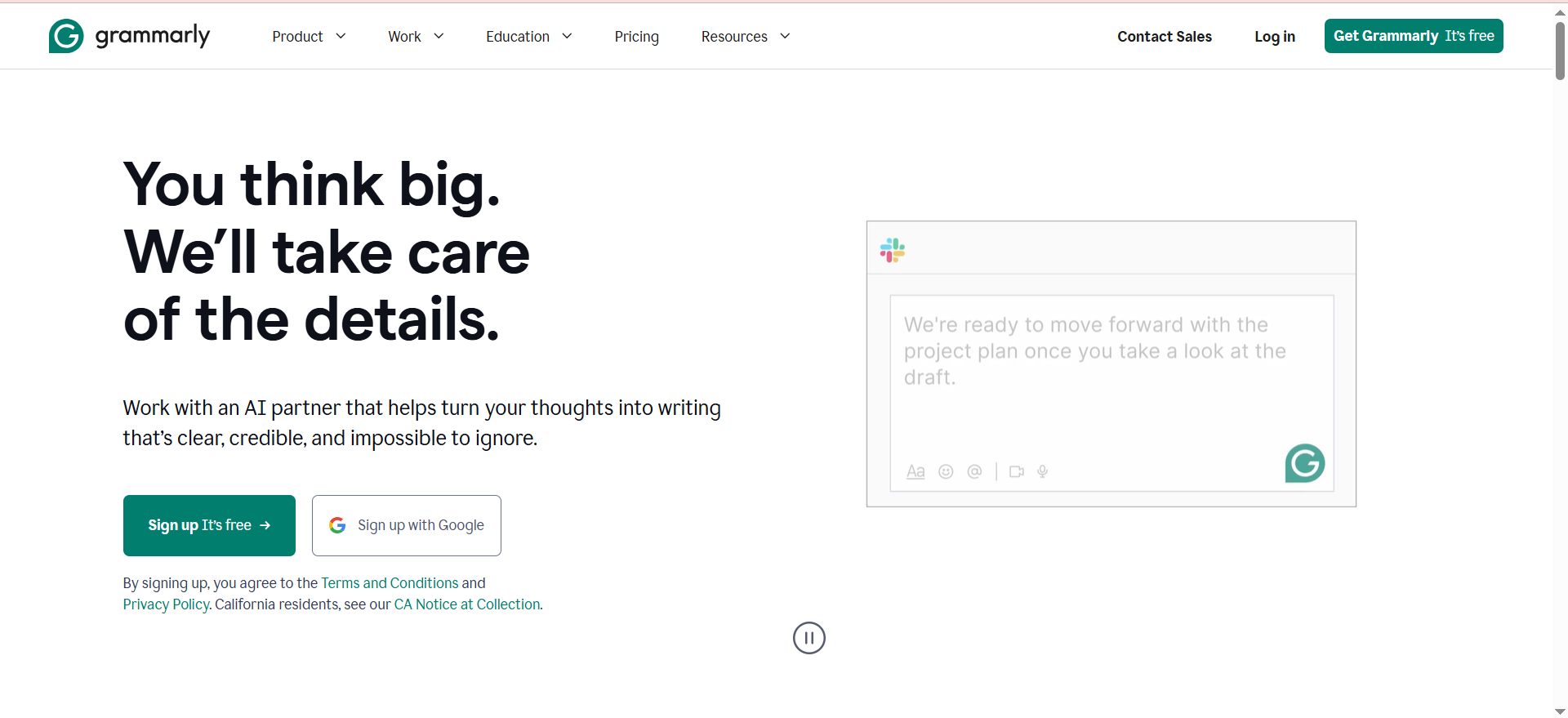Expand the Product menu chevron
The height and width of the screenshot is (718, 1568).
click(x=341, y=36)
